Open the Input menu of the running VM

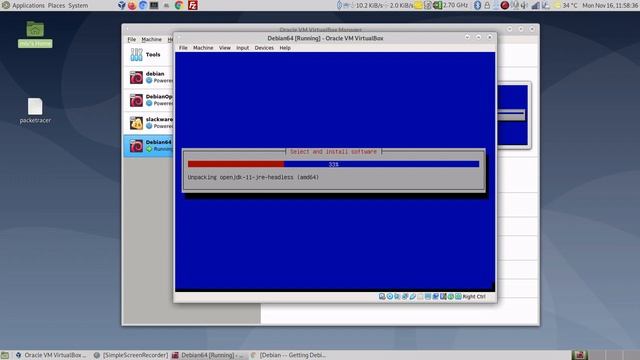242,48
